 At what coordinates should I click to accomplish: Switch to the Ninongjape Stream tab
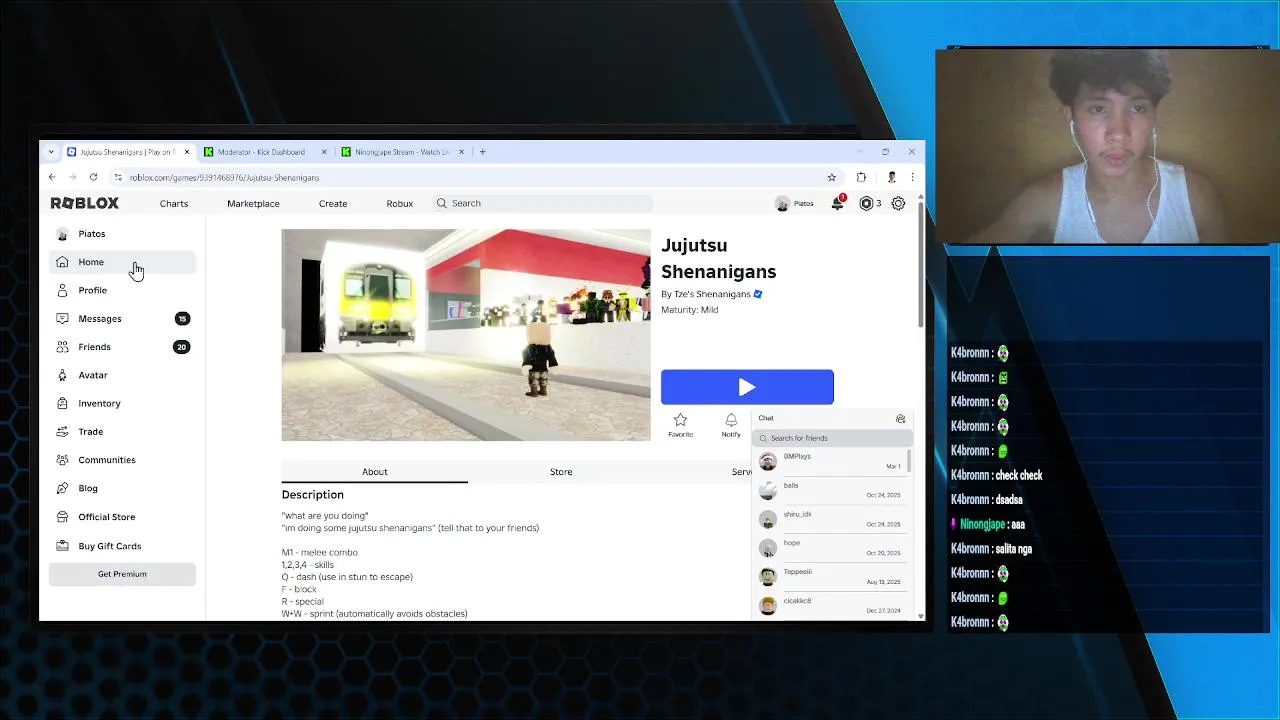click(x=402, y=152)
